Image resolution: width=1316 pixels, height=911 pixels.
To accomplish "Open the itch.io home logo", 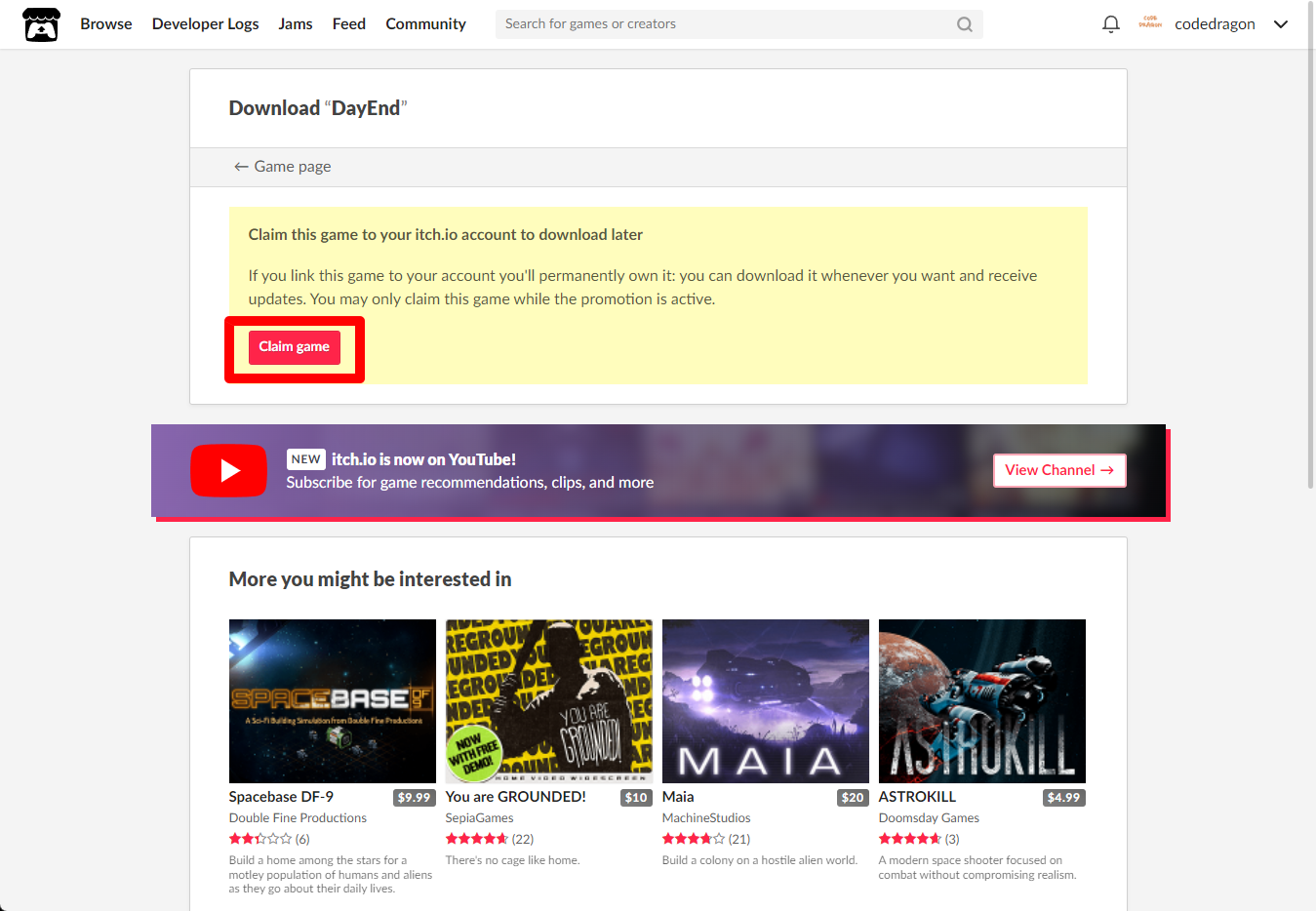I will pos(41,24).
